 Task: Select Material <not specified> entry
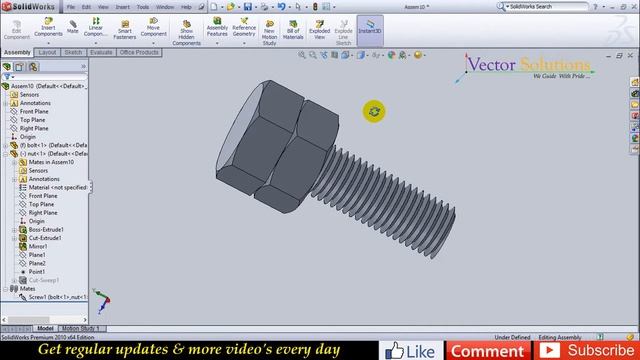pyautogui.click(x=53, y=187)
